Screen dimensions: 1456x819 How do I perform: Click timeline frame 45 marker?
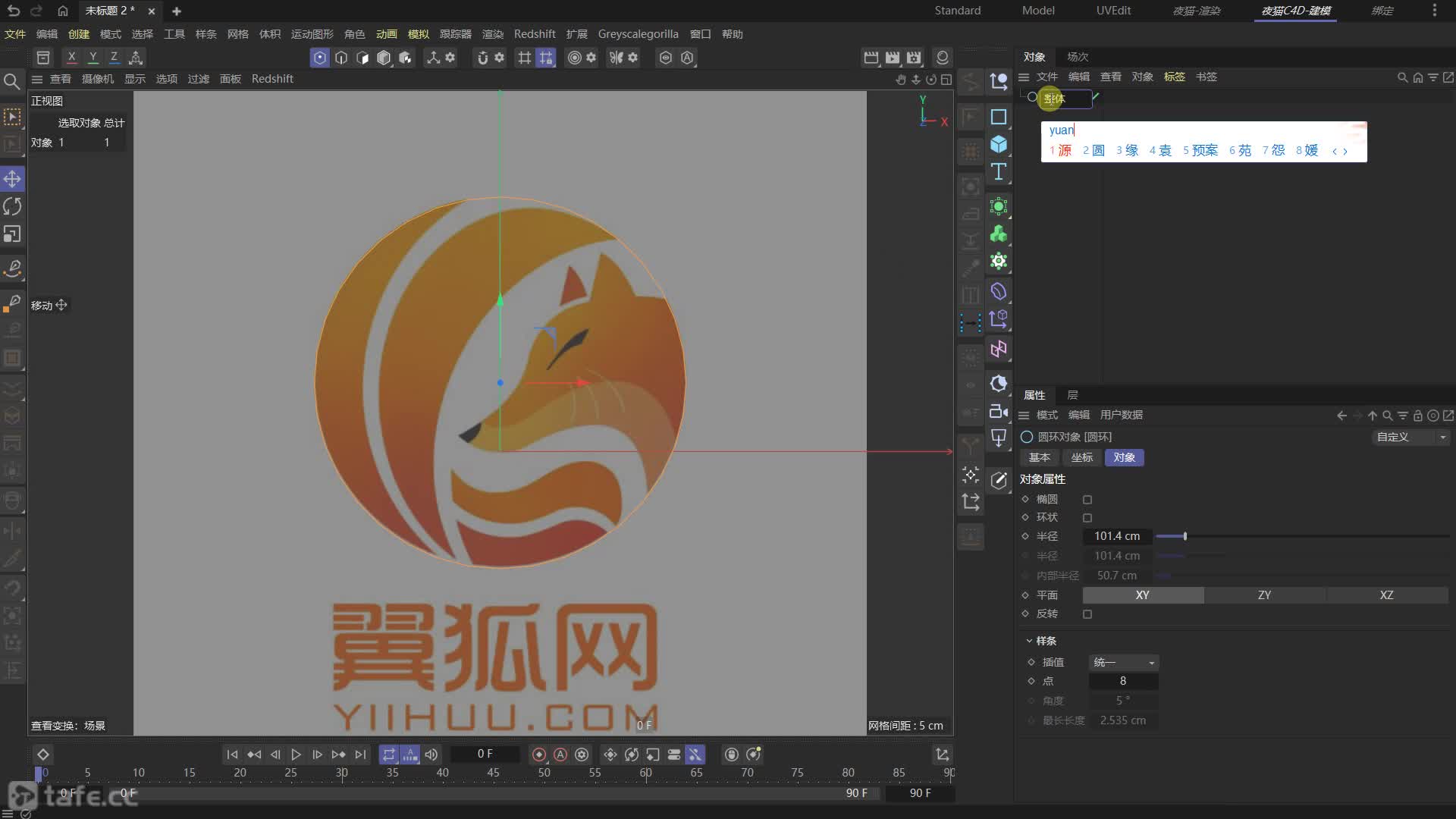(494, 773)
